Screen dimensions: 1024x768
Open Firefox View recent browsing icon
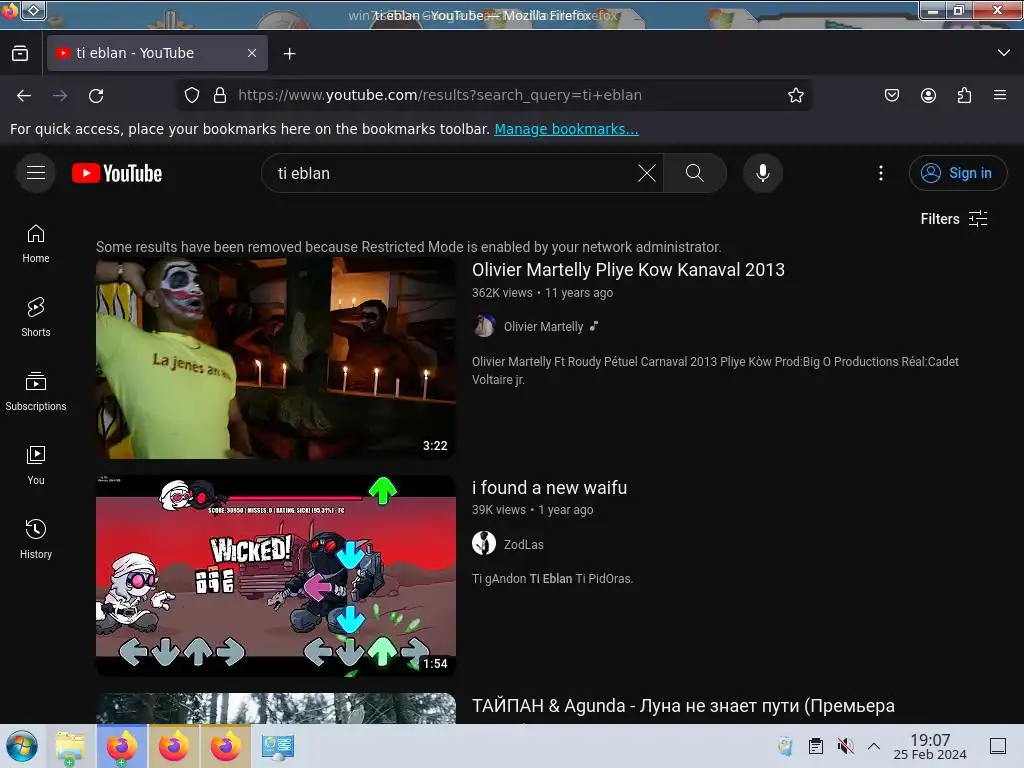coord(20,54)
